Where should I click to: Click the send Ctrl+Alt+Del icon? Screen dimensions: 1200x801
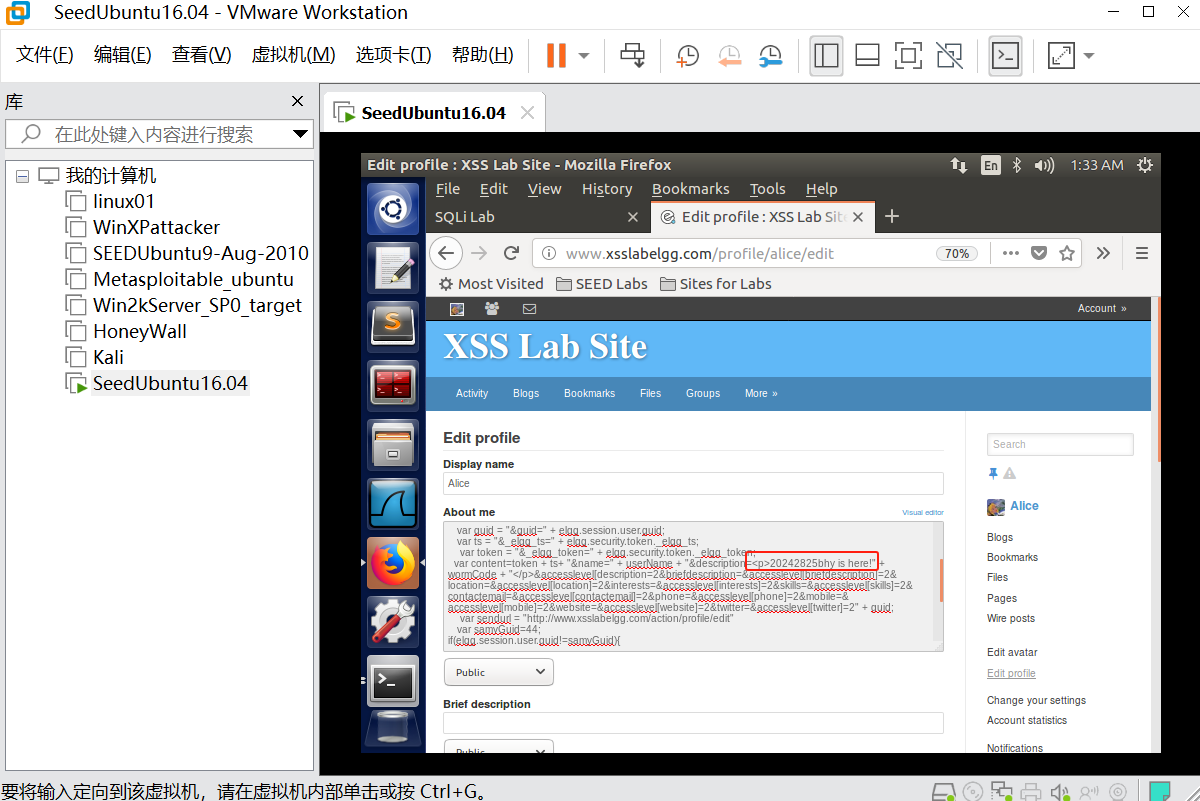632,55
